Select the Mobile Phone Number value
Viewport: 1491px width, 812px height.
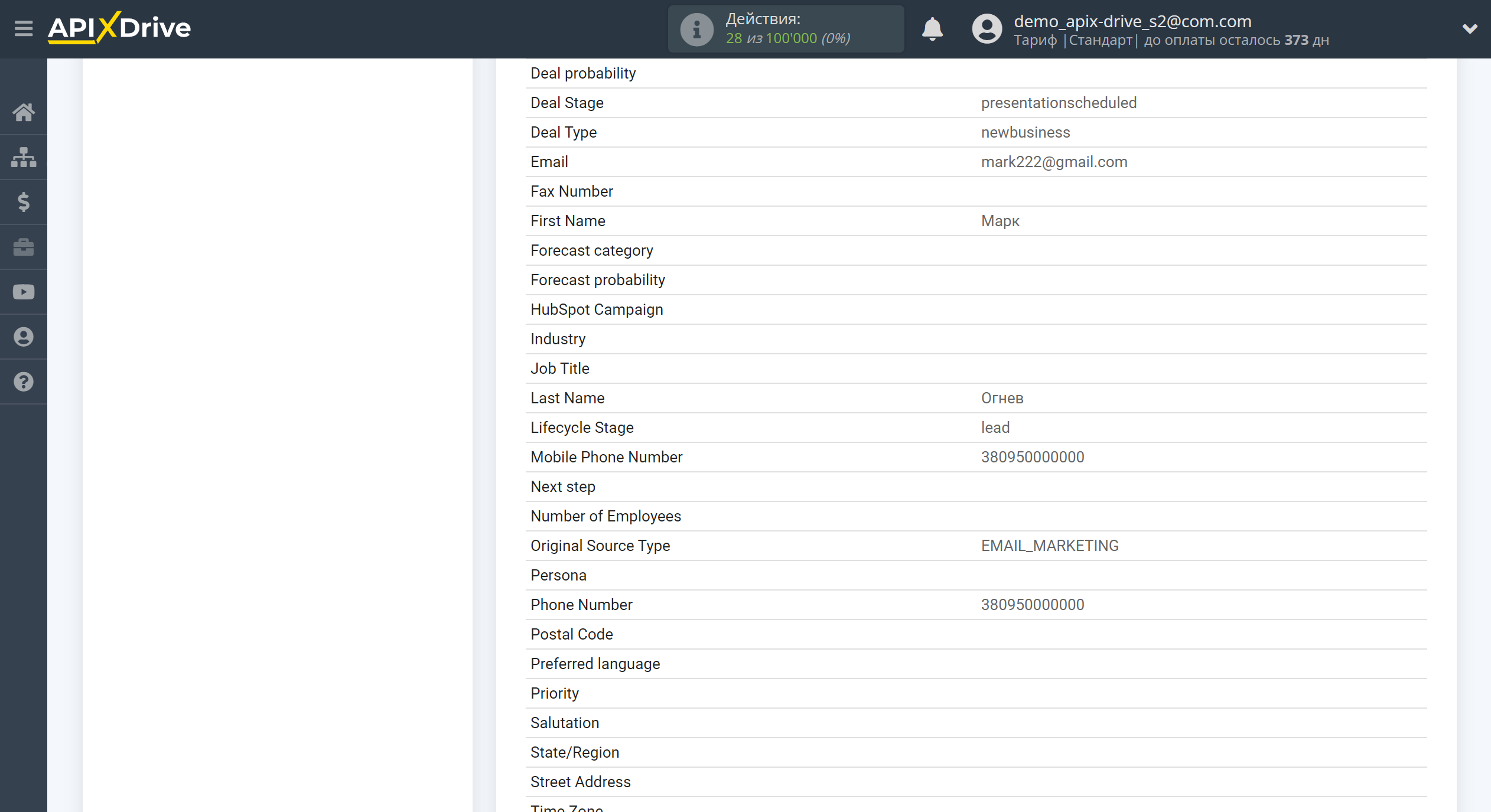tap(1033, 457)
